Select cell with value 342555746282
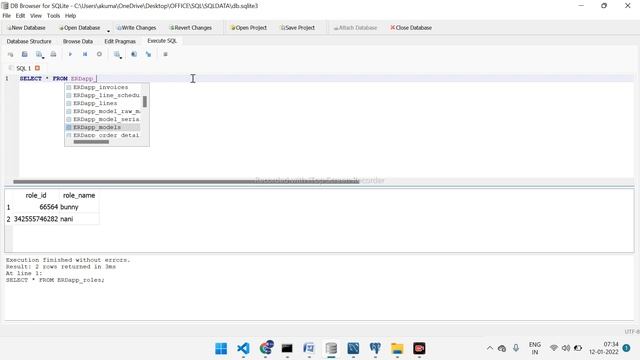Image resolution: width=640 pixels, height=360 pixels. click(36, 219)
